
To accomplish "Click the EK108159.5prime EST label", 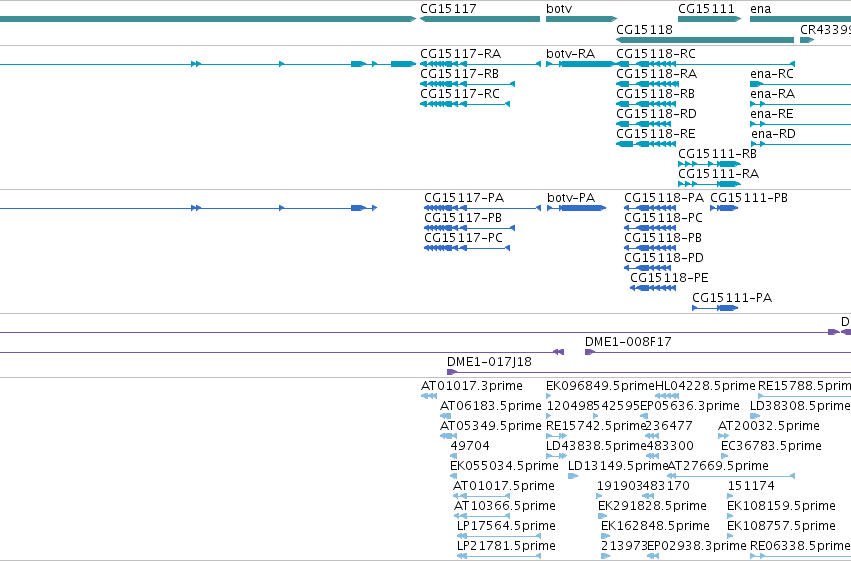I will click(781, 506).
